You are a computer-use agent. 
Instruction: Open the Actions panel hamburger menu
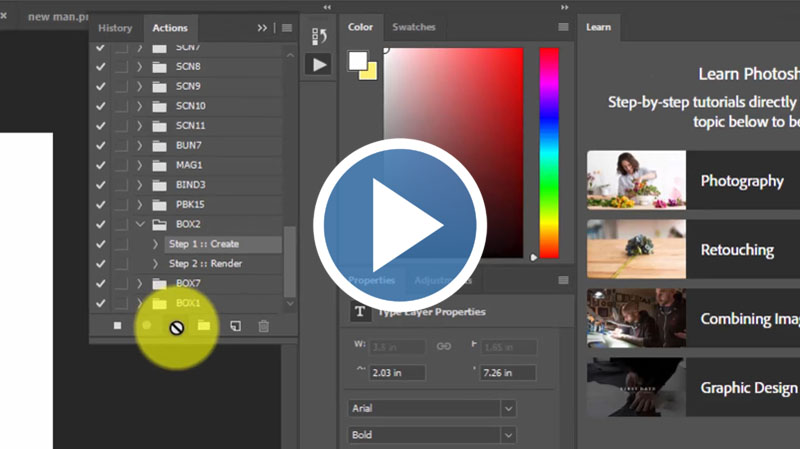tap(286, 28)
